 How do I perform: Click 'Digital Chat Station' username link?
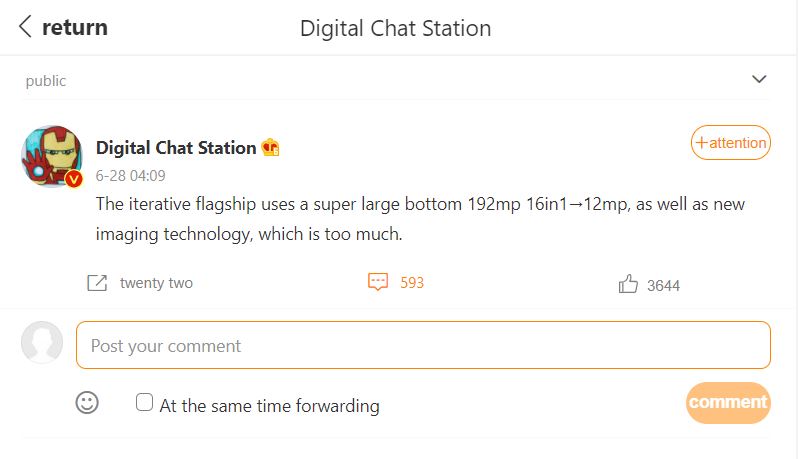point(176,148)
